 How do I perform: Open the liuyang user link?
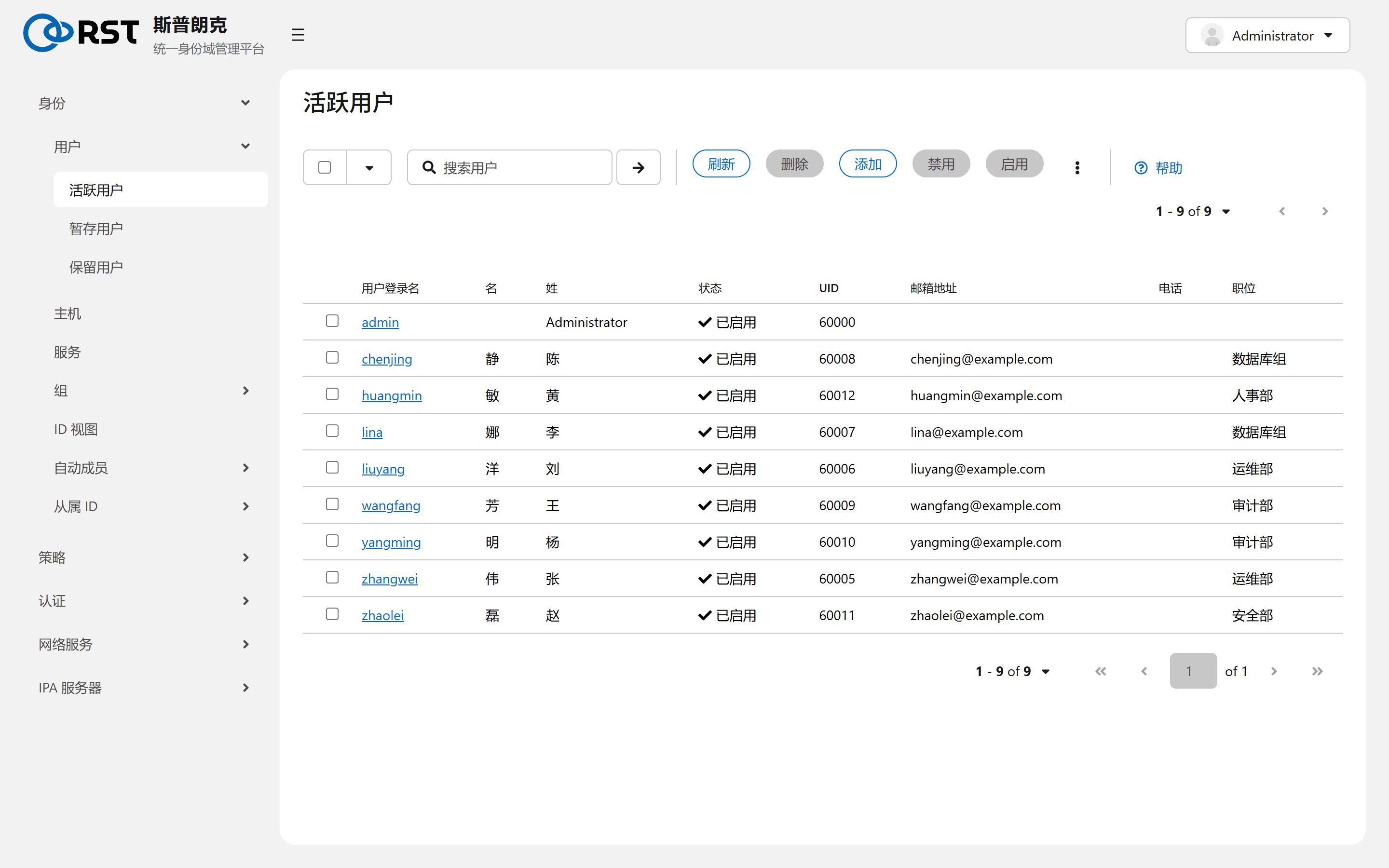383,469
